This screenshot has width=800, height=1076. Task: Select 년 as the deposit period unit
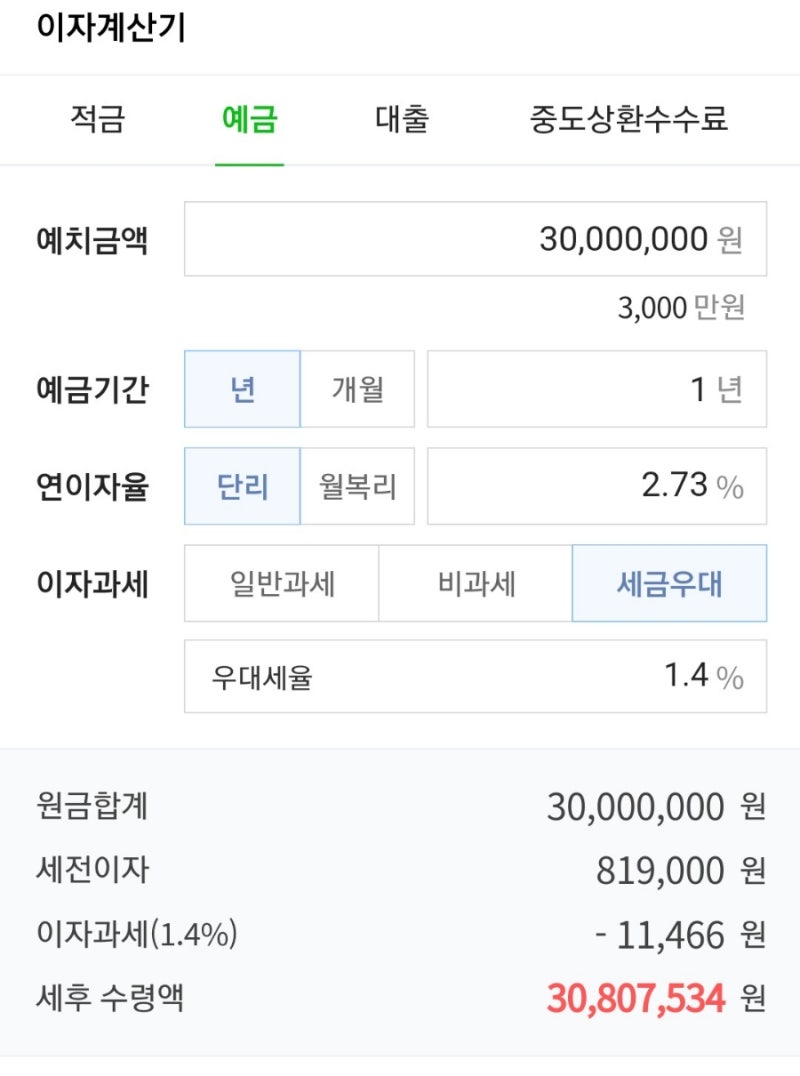(x=242, y=389)
